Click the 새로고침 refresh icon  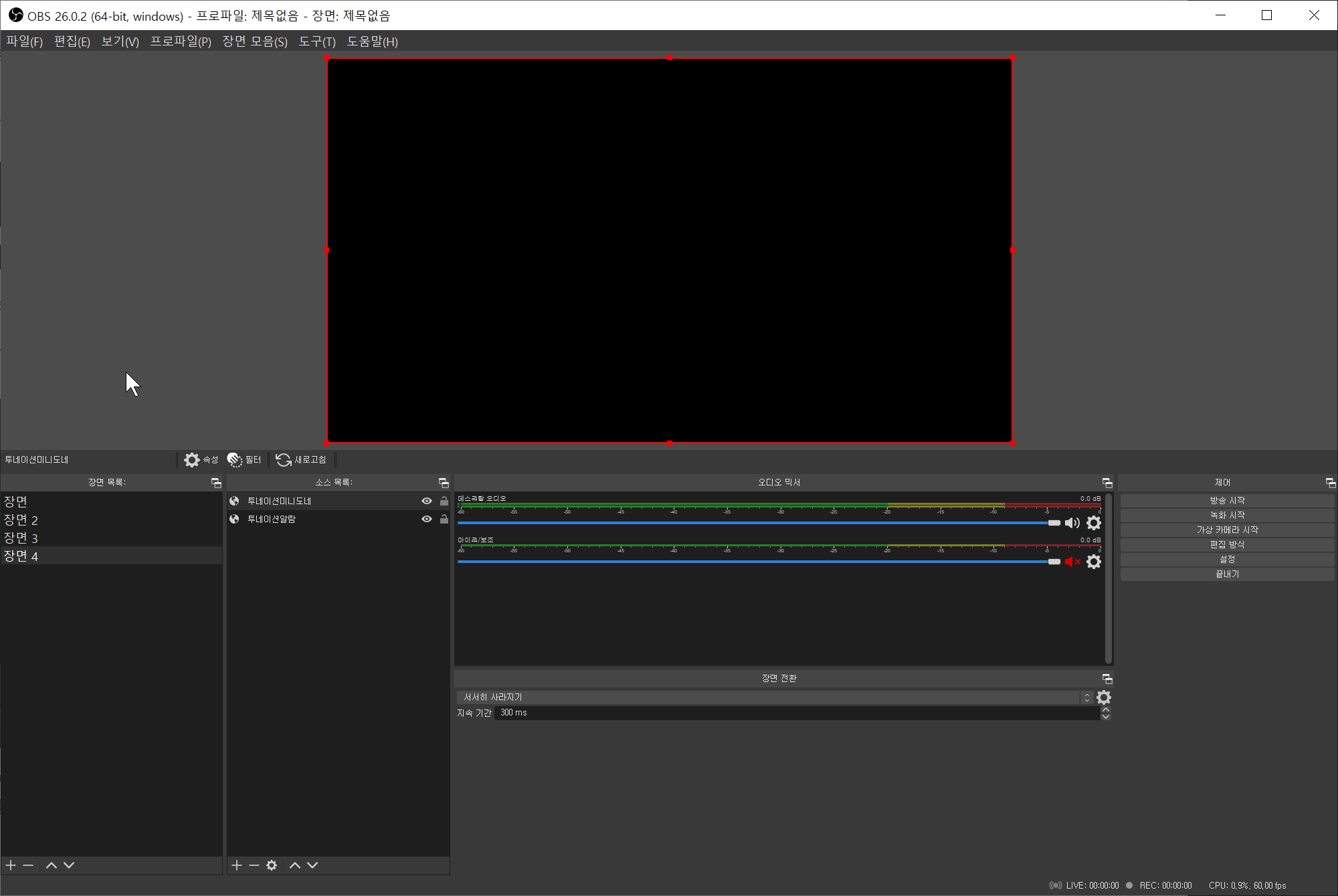click(x=284, y=460)
